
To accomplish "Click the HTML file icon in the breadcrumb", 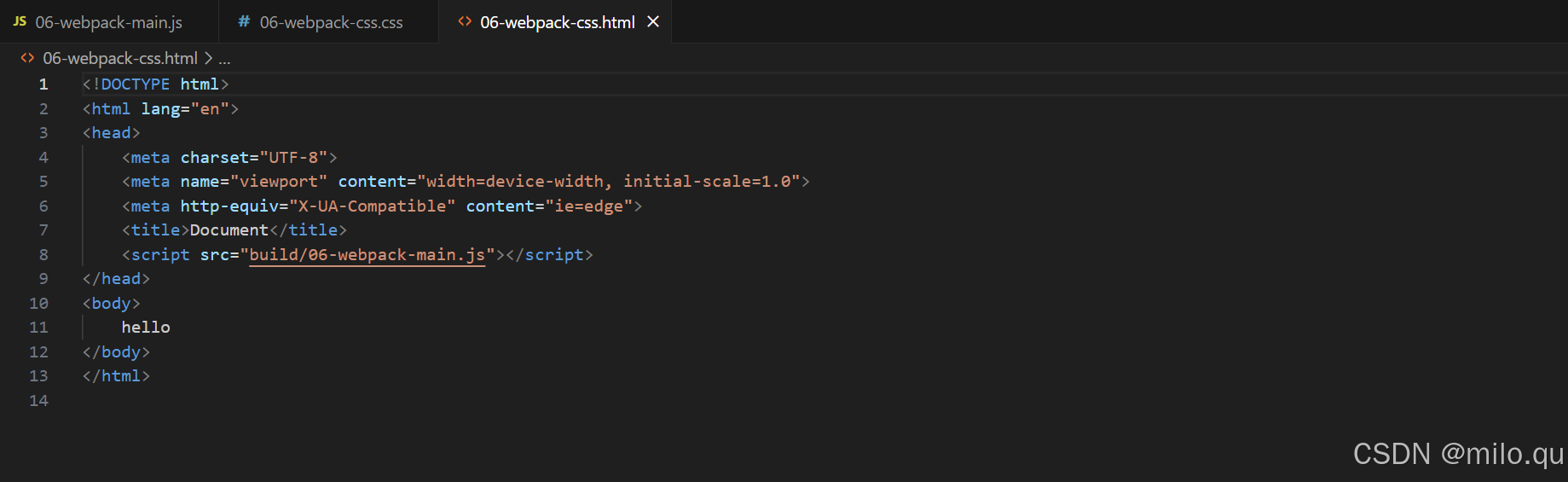I will pos(27,58).
